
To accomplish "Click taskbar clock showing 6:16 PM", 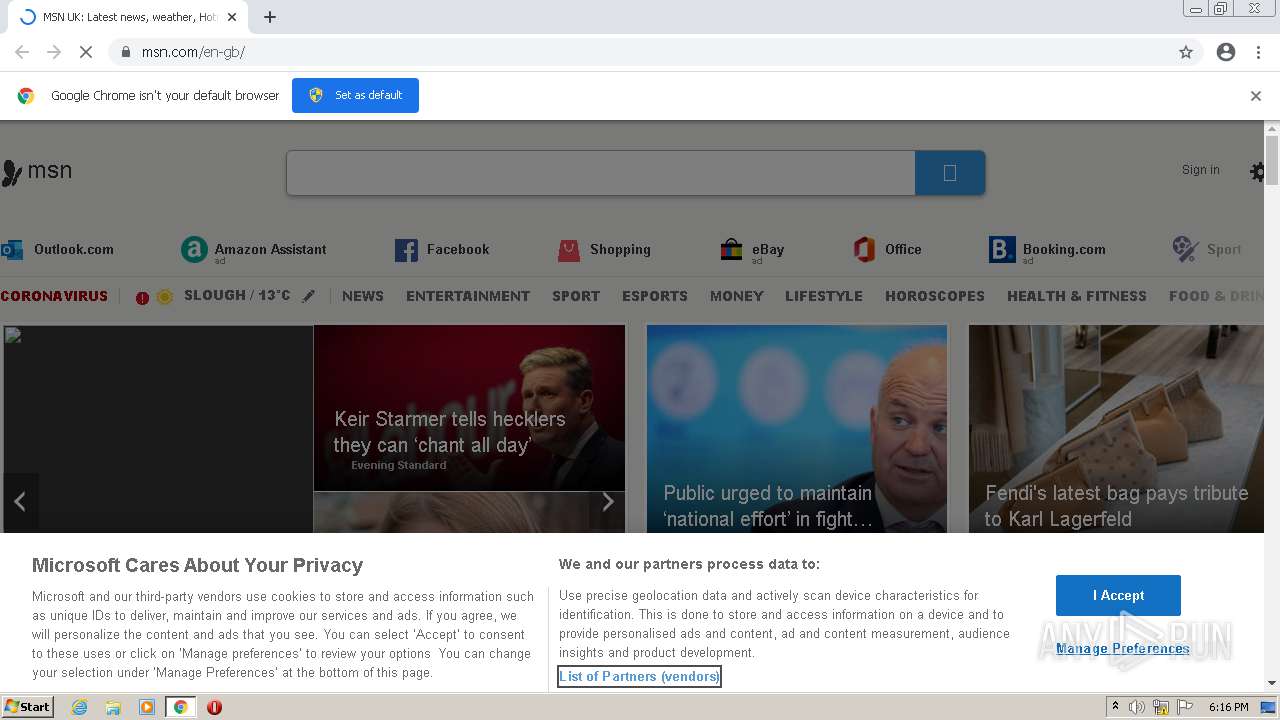I will [1228, 707].
